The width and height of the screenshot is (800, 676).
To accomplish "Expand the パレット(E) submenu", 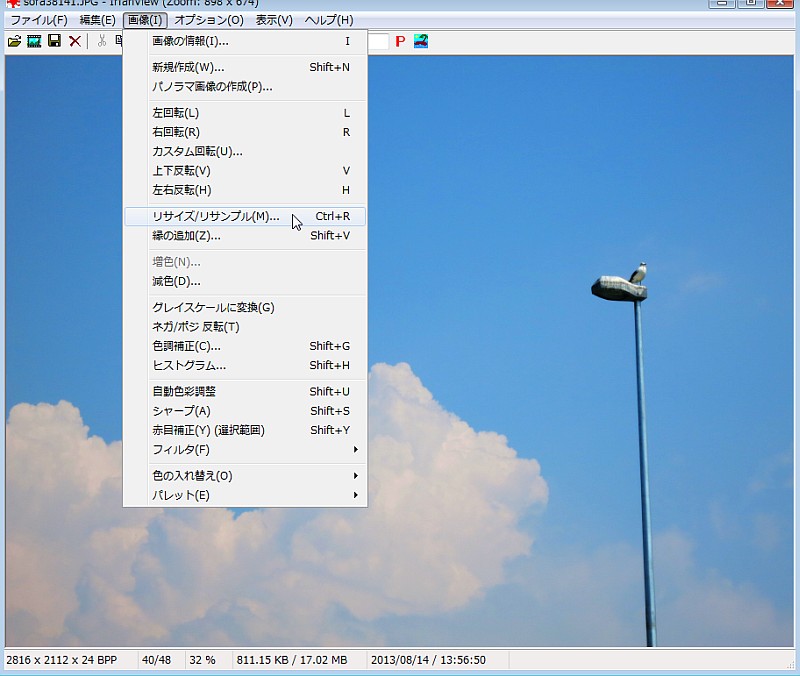I will pos(245,495).
